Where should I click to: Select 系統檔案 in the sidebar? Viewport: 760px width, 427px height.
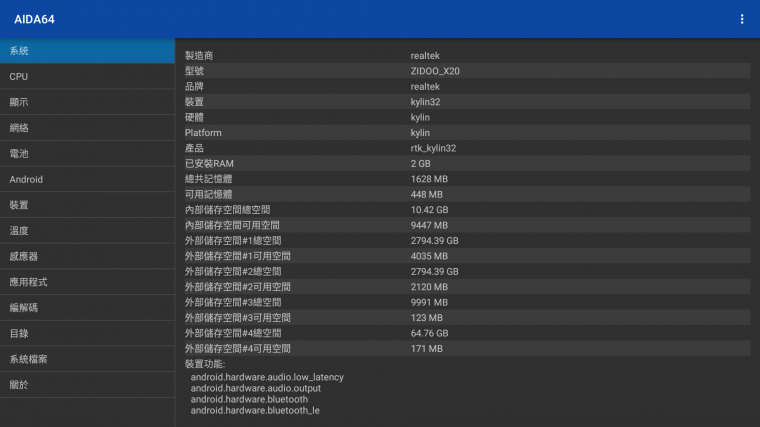pos(87,359)
